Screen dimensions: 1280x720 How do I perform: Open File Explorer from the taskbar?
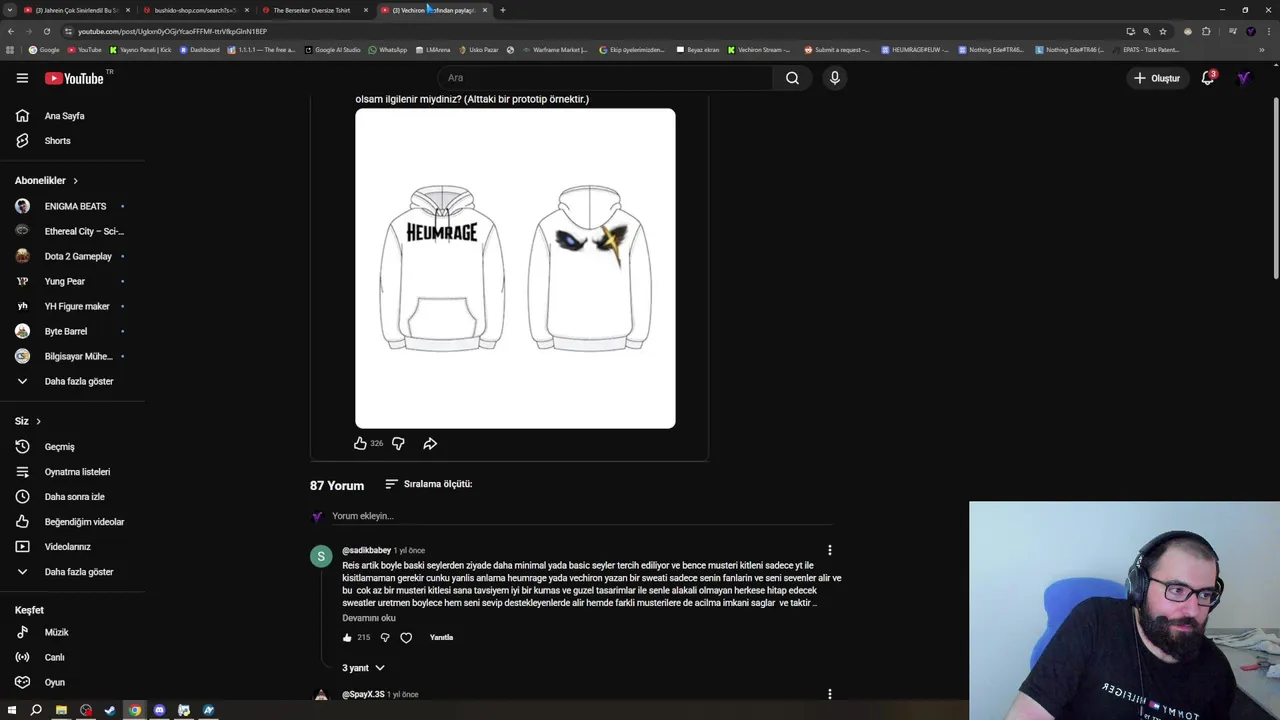(x=61, y=710)
